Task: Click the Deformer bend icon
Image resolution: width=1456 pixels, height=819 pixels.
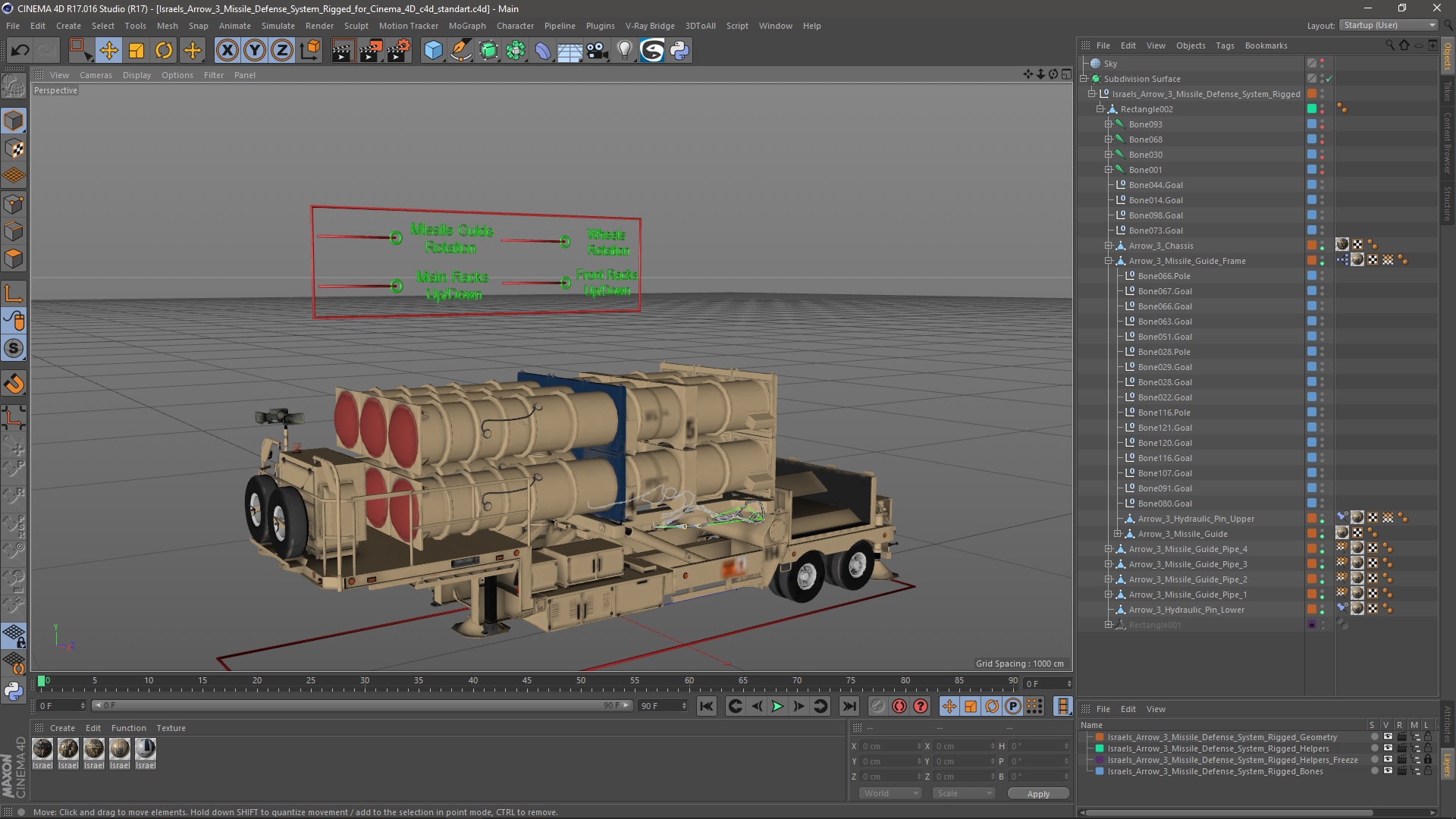Action: (x=543, y=51)
